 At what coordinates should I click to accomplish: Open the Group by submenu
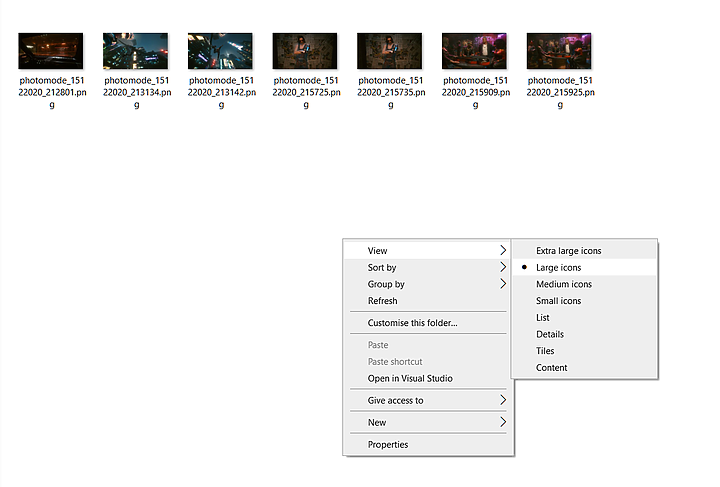[x=428, y=284]
